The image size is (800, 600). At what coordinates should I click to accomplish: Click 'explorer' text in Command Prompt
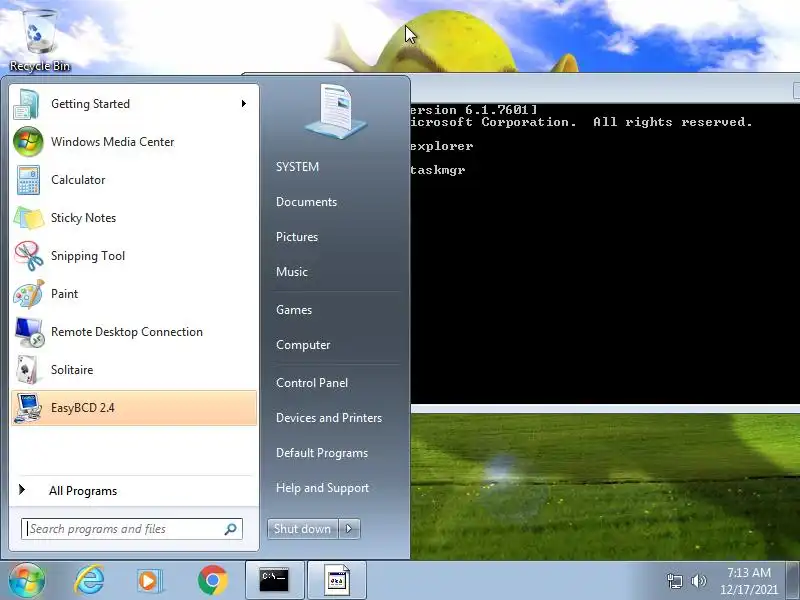click(x=442, y=146)
